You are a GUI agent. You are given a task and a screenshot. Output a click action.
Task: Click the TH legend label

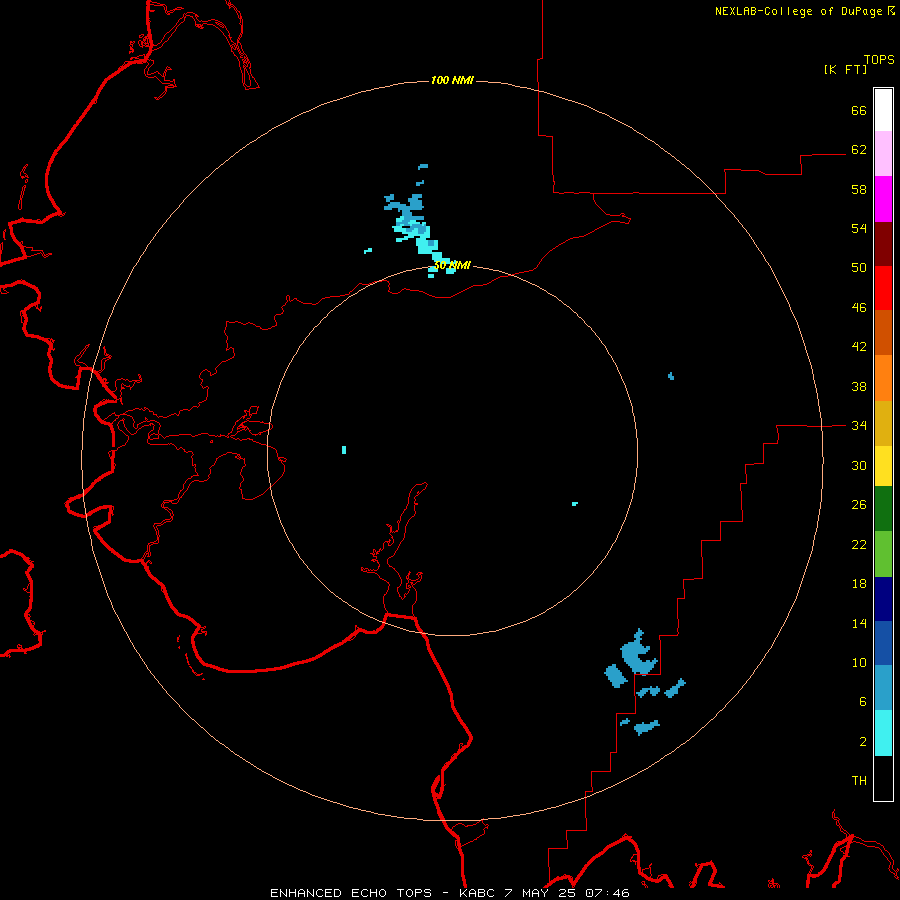click(859, 781)
